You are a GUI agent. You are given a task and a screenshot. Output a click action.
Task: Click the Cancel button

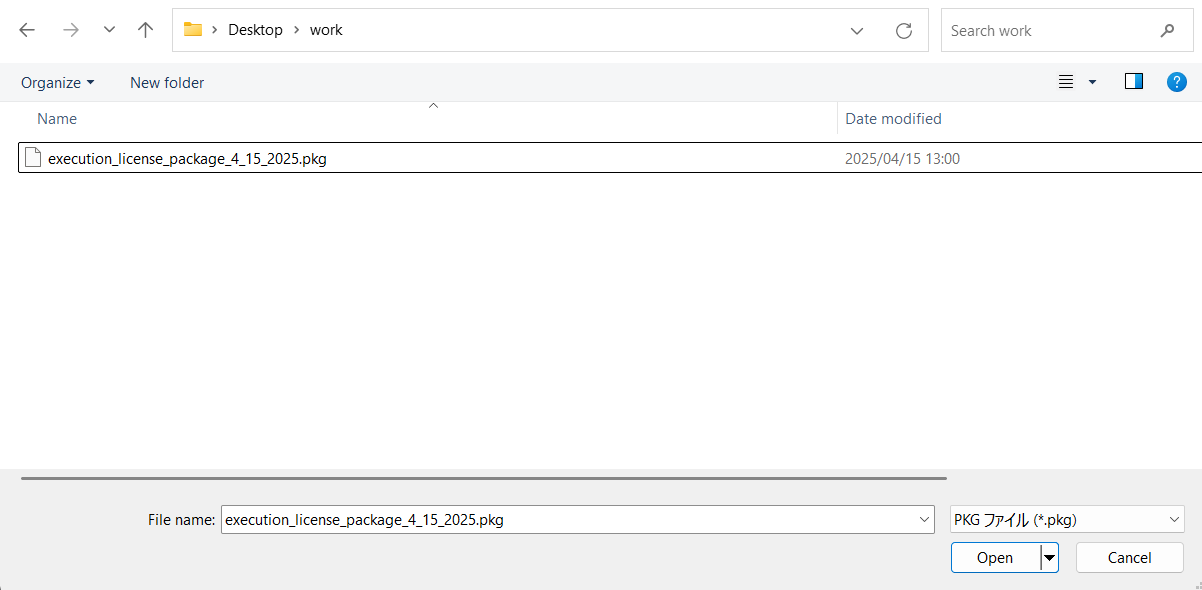tap(1129, 557)
